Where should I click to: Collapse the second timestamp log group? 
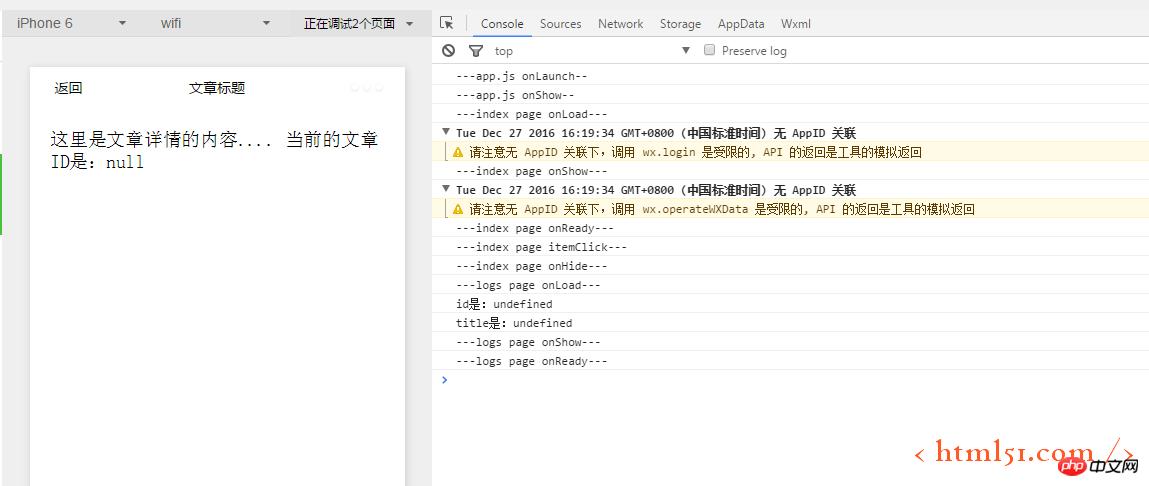click(x=446, y=190)
